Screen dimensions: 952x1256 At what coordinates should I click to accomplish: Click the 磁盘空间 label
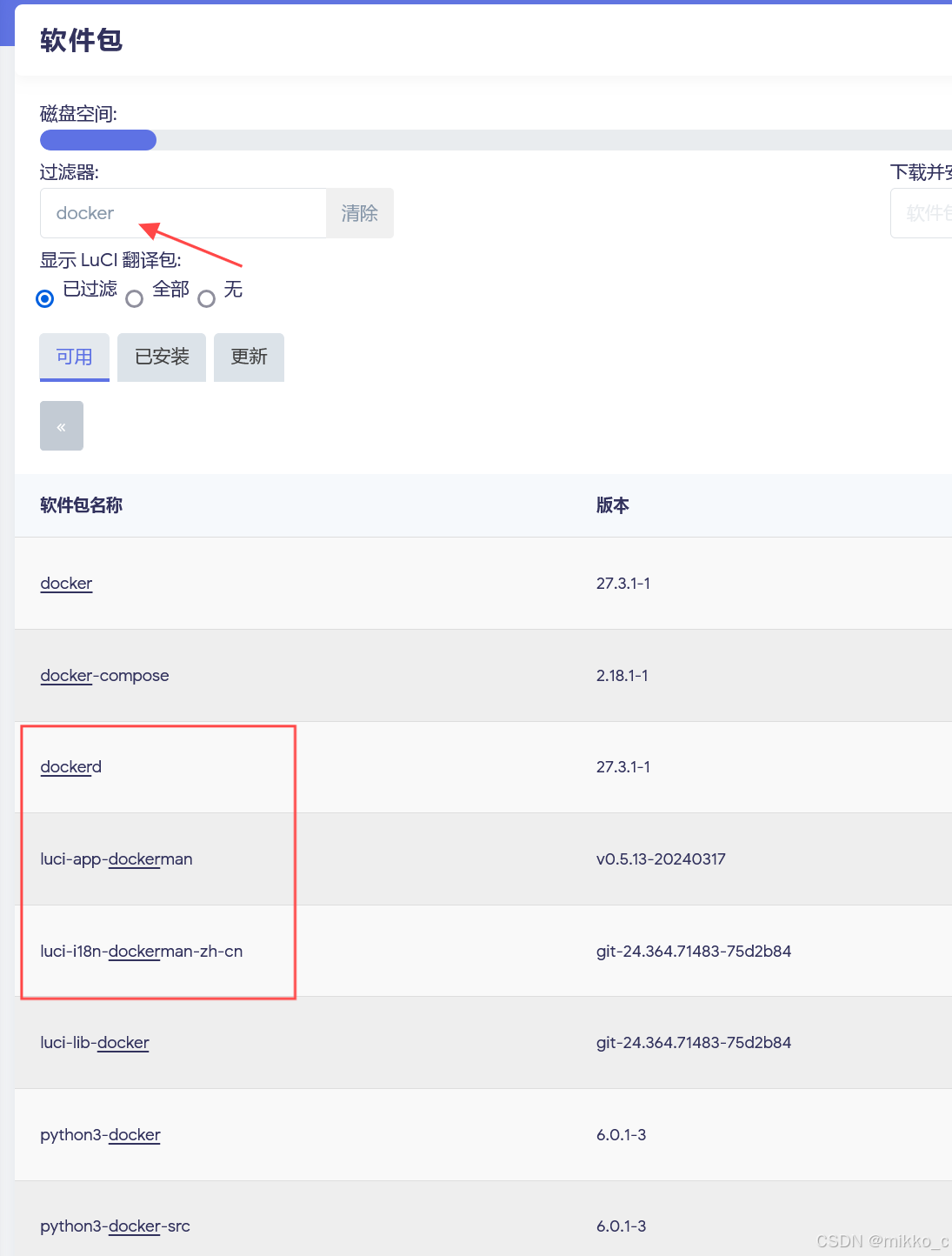[x=78, y=114]
